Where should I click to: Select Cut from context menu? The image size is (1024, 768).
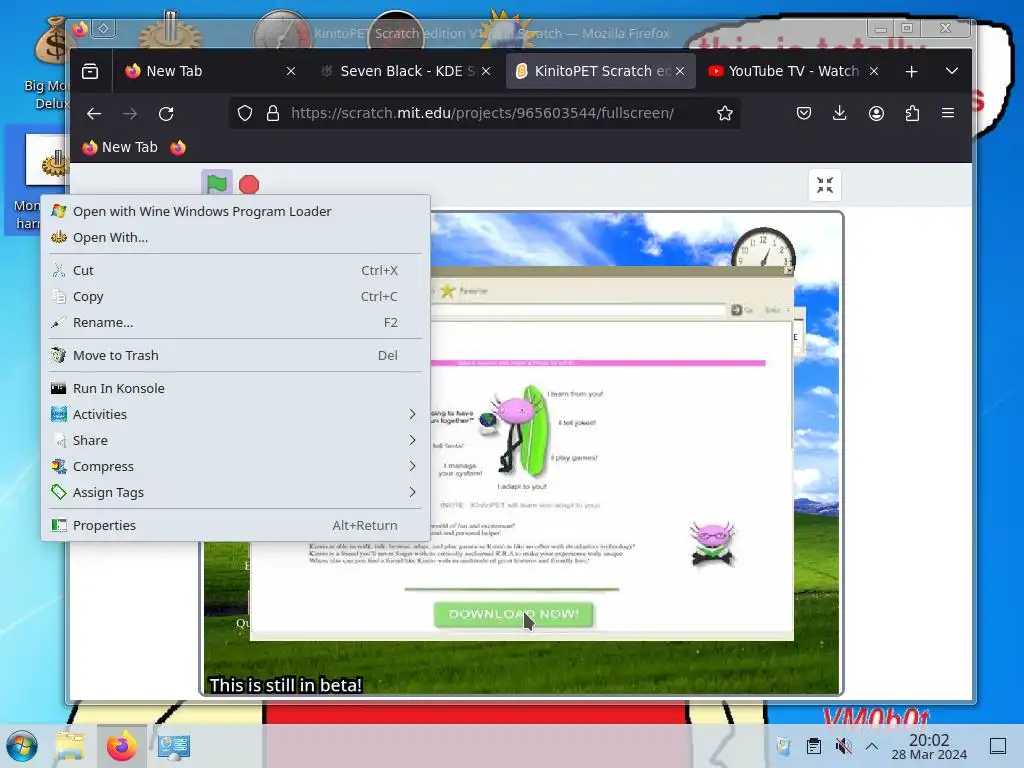235,270
